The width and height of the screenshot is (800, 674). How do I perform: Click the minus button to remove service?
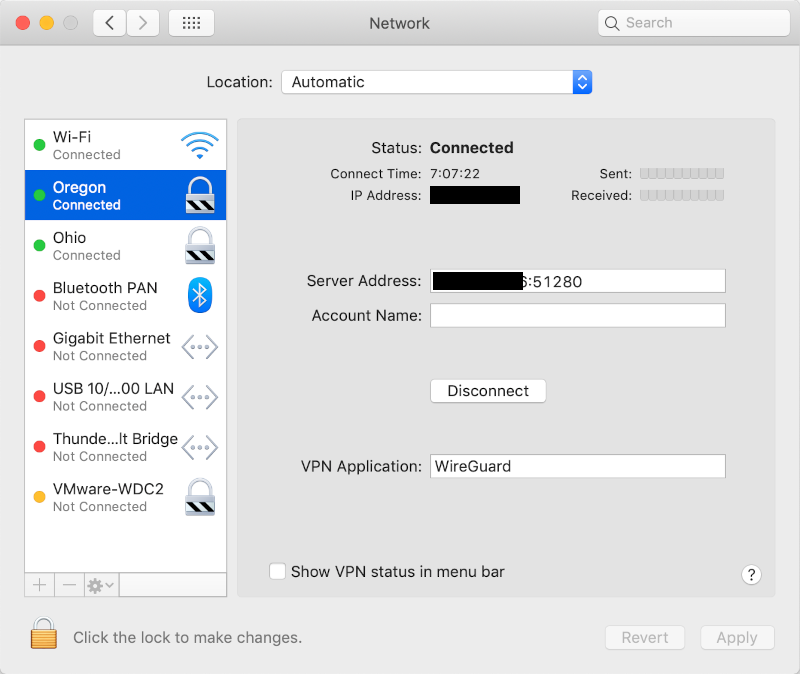point(69,585)
